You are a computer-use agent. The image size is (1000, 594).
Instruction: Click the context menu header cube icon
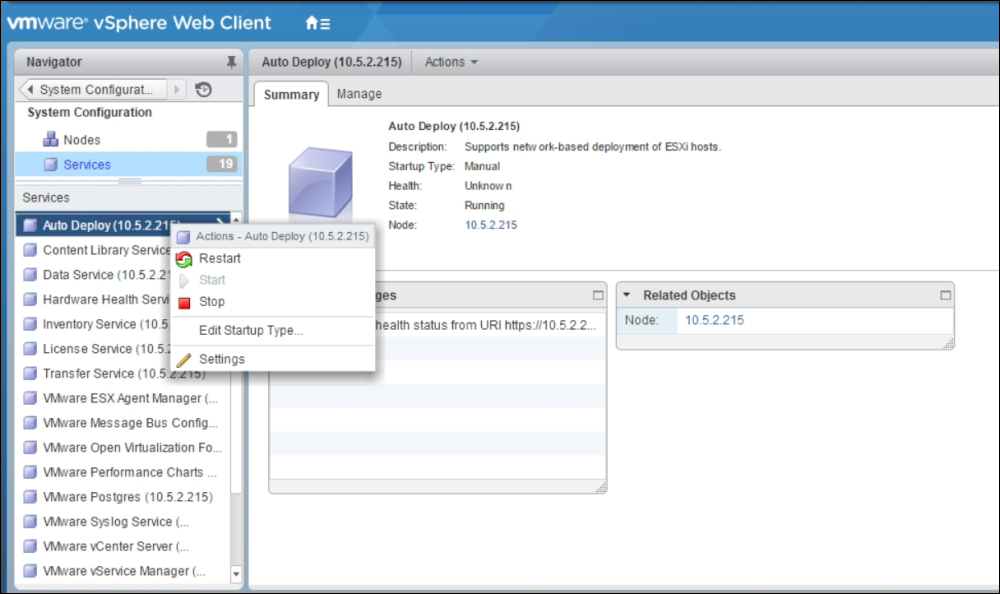pos(184,237)
